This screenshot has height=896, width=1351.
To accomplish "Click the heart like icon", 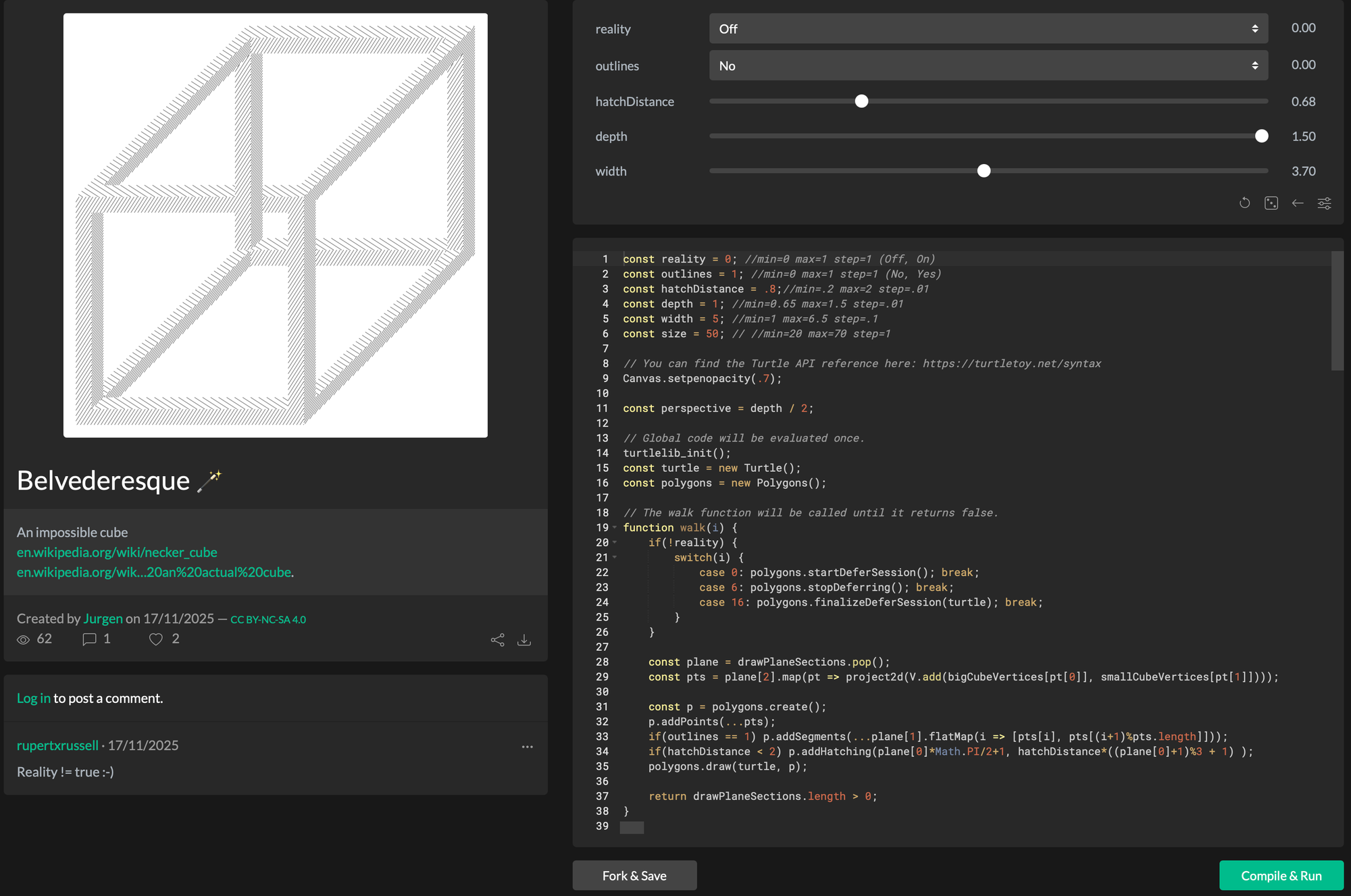I will [156, 639].
